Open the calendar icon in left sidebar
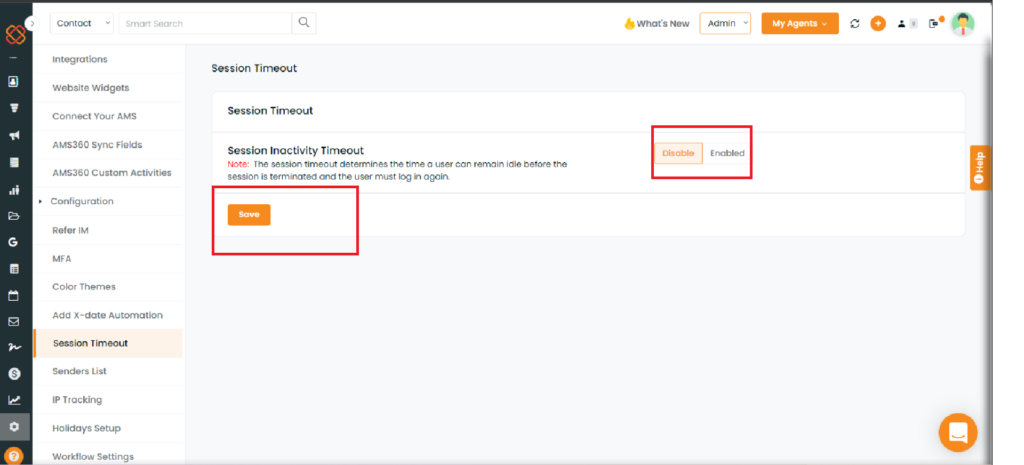This screenshot has height=465, width=1024. tap(14, 295)
